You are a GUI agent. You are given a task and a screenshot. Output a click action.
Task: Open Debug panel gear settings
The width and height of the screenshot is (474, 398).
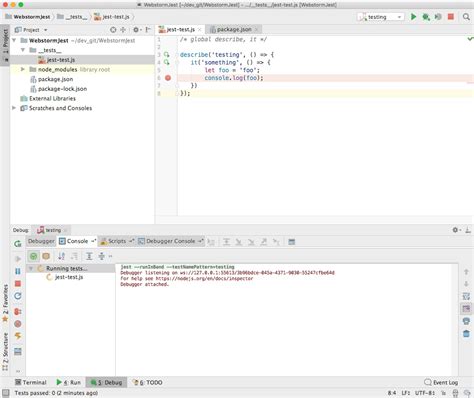pos(456,230)
